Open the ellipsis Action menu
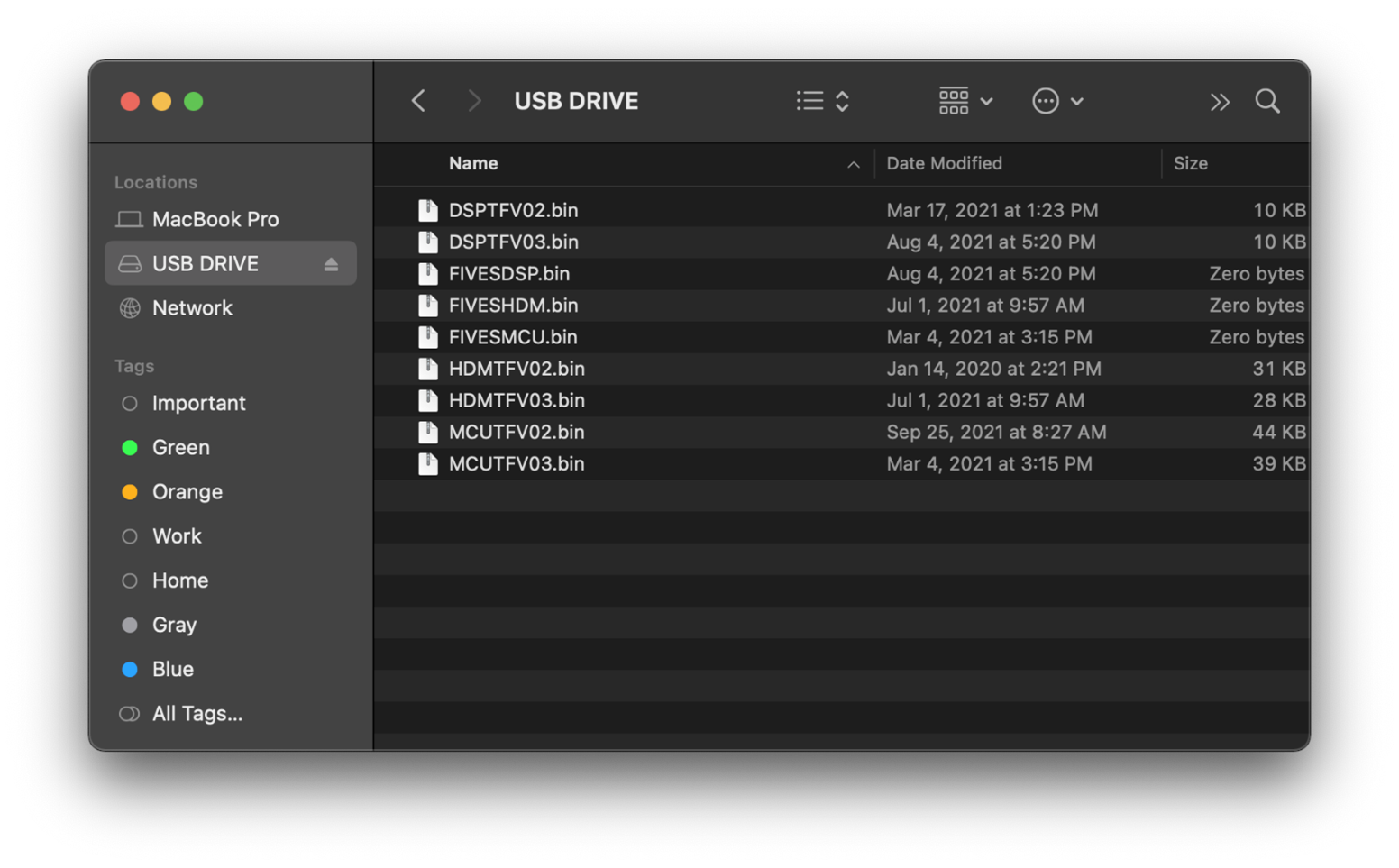Screen dimensions: 1399x868 coord(1057,101)
